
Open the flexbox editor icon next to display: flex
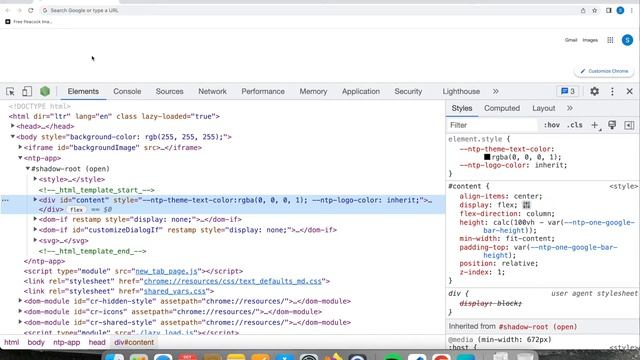pyautogui.click(x=527, y=205)
